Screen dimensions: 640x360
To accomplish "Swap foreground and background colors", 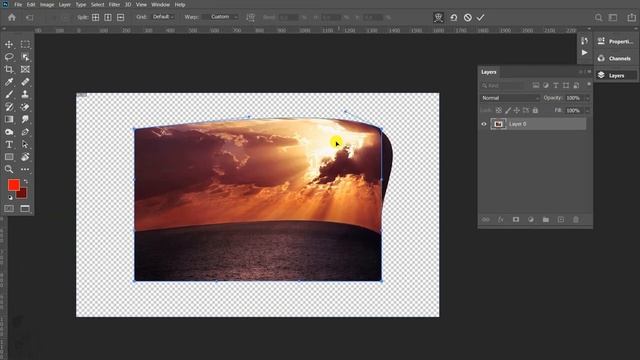I will pos(26,181).
